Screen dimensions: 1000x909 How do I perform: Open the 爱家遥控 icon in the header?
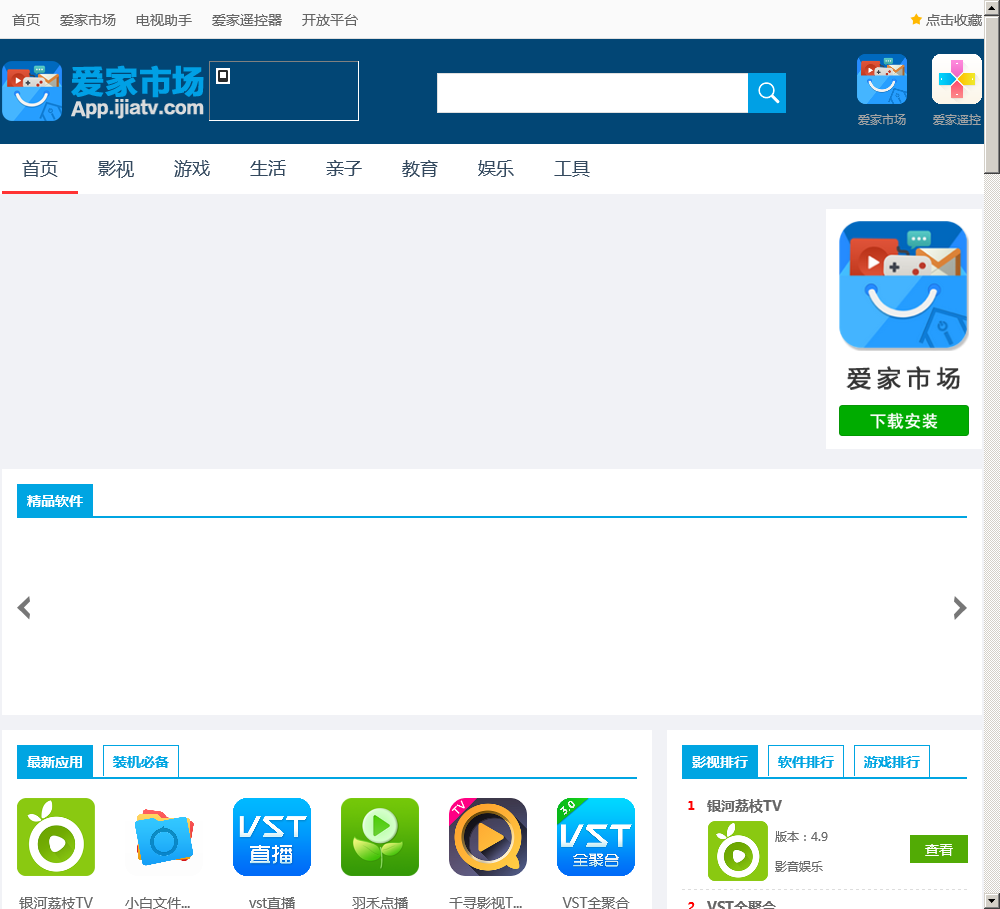click(x=956, y=79)
